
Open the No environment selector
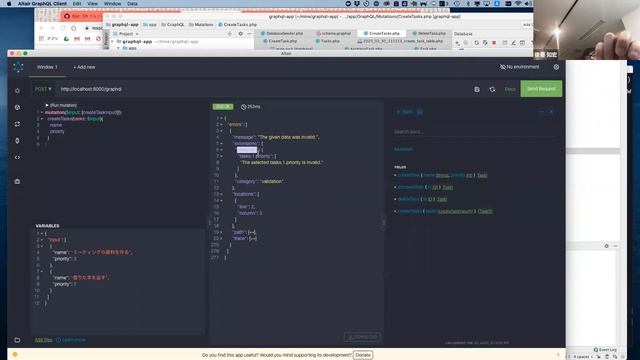(519, 67)
